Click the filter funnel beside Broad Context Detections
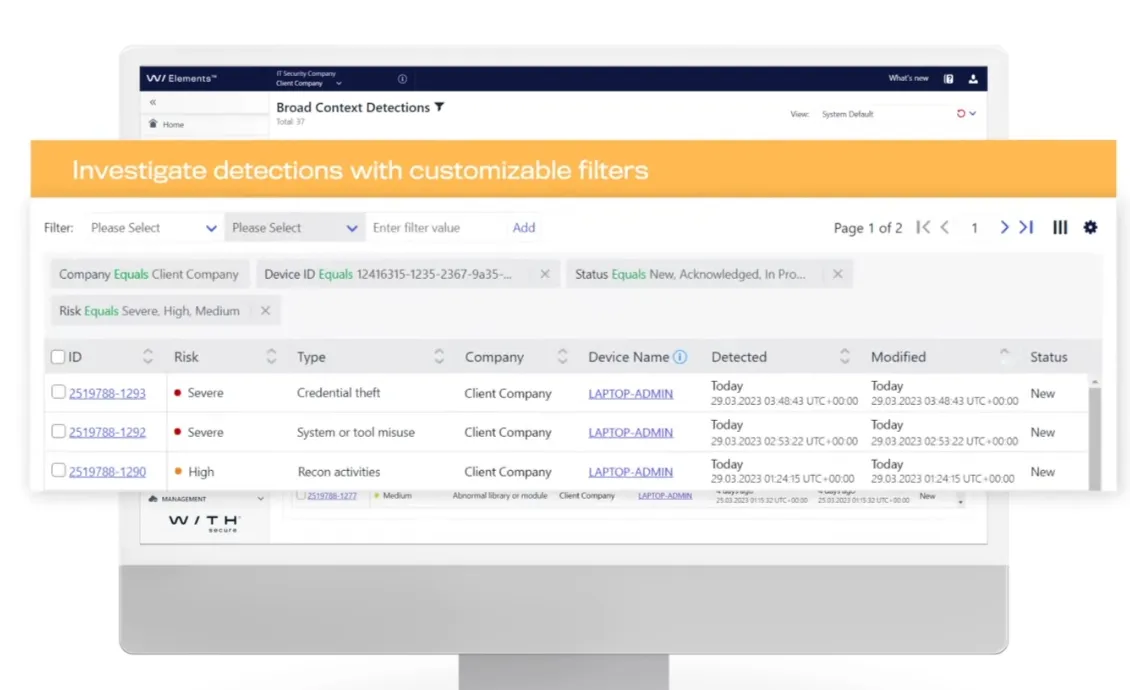Viewport: 1130px width, 690px height. point(440,107)
